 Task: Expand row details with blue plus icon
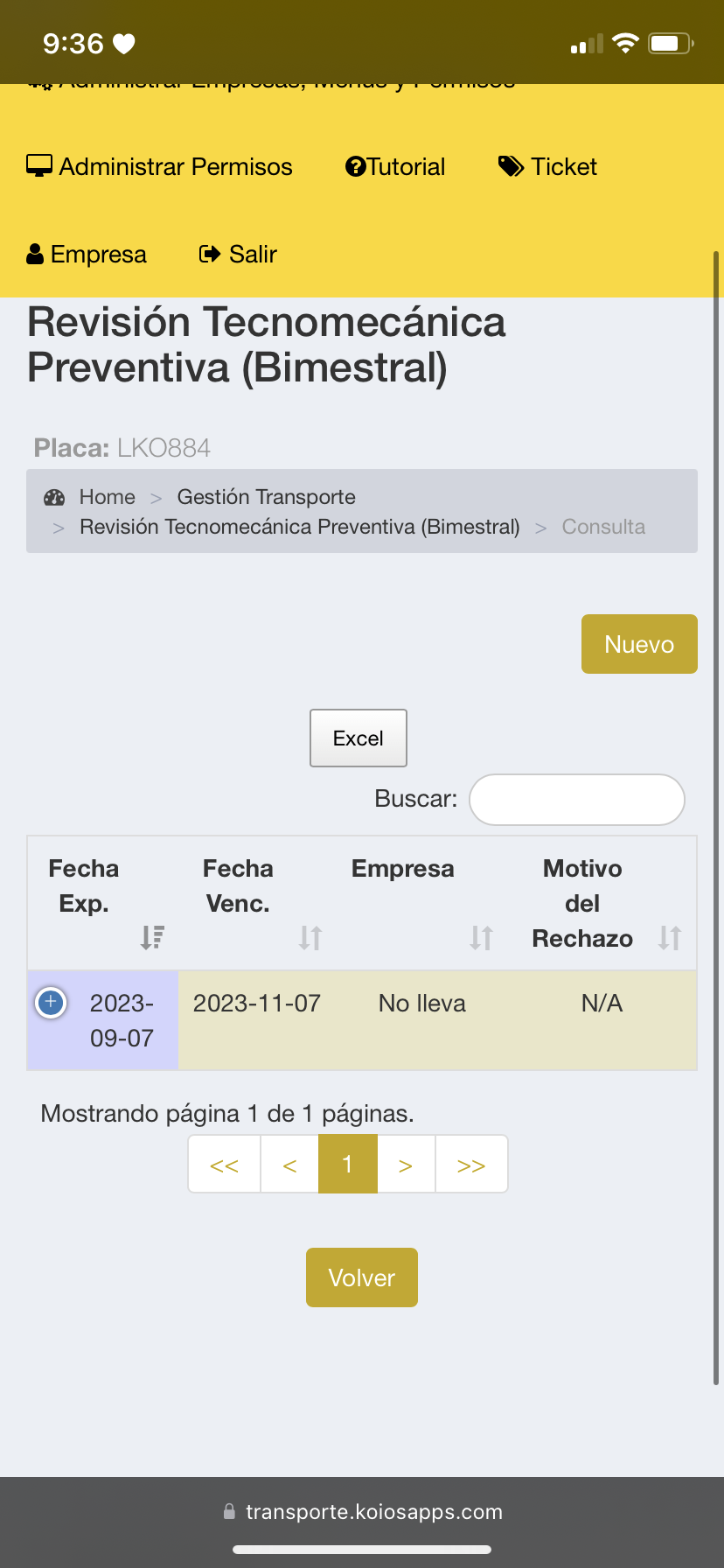[51, 1002]
